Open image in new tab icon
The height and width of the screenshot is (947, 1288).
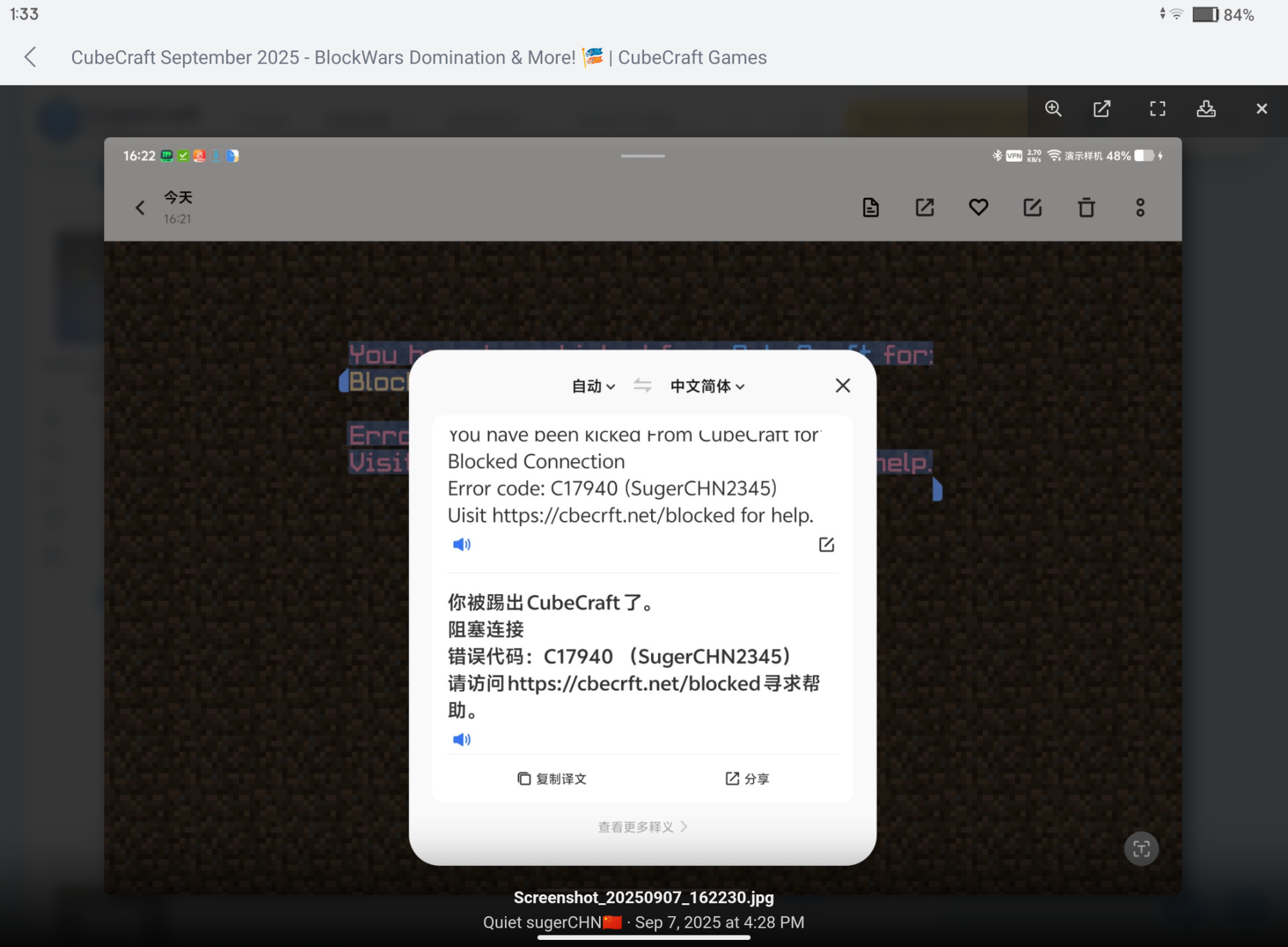[x=1102, y=109]
